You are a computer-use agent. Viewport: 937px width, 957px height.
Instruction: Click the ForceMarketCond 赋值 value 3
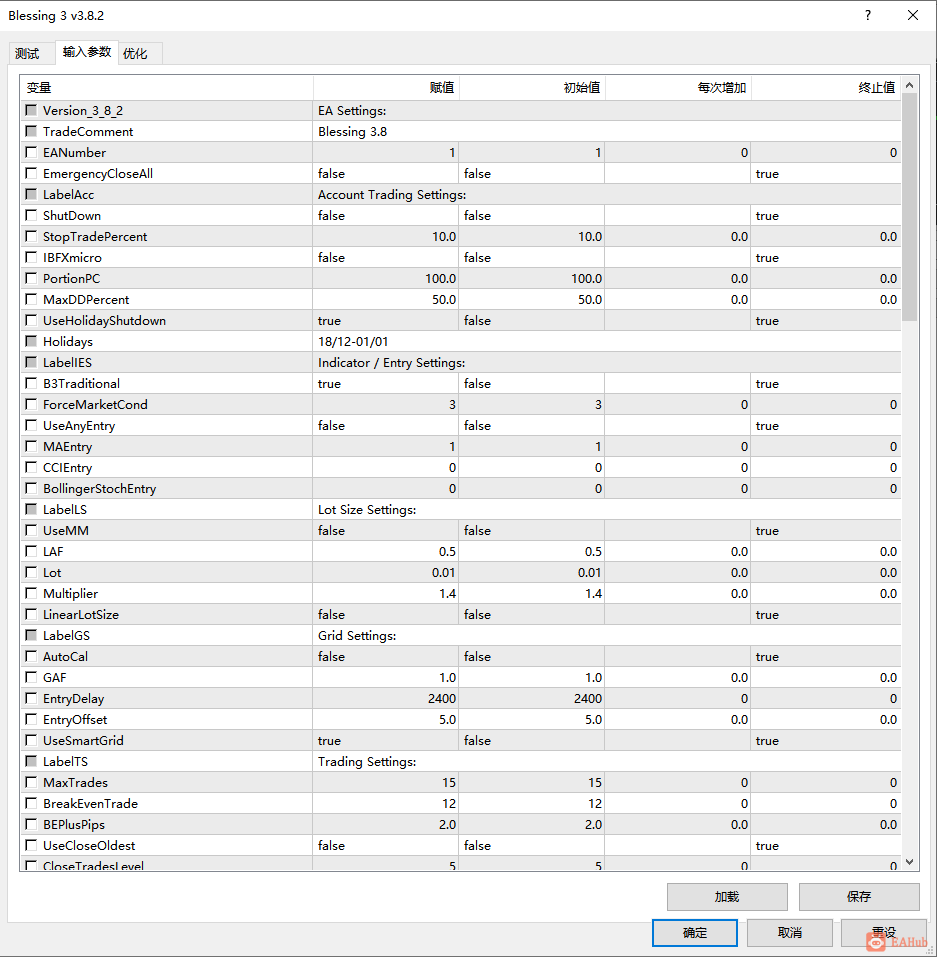[x=452, y=405]
